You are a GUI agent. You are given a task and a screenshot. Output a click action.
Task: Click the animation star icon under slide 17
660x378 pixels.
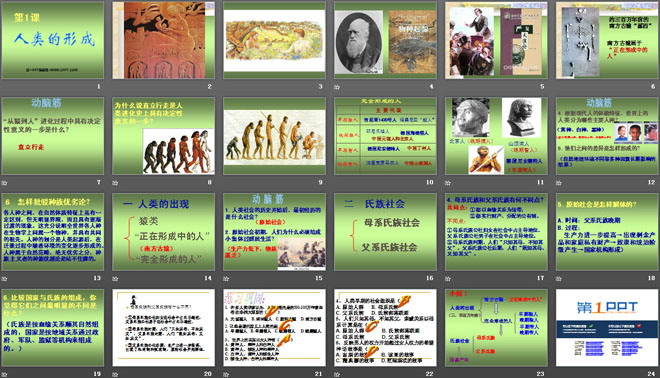point(448,279)
